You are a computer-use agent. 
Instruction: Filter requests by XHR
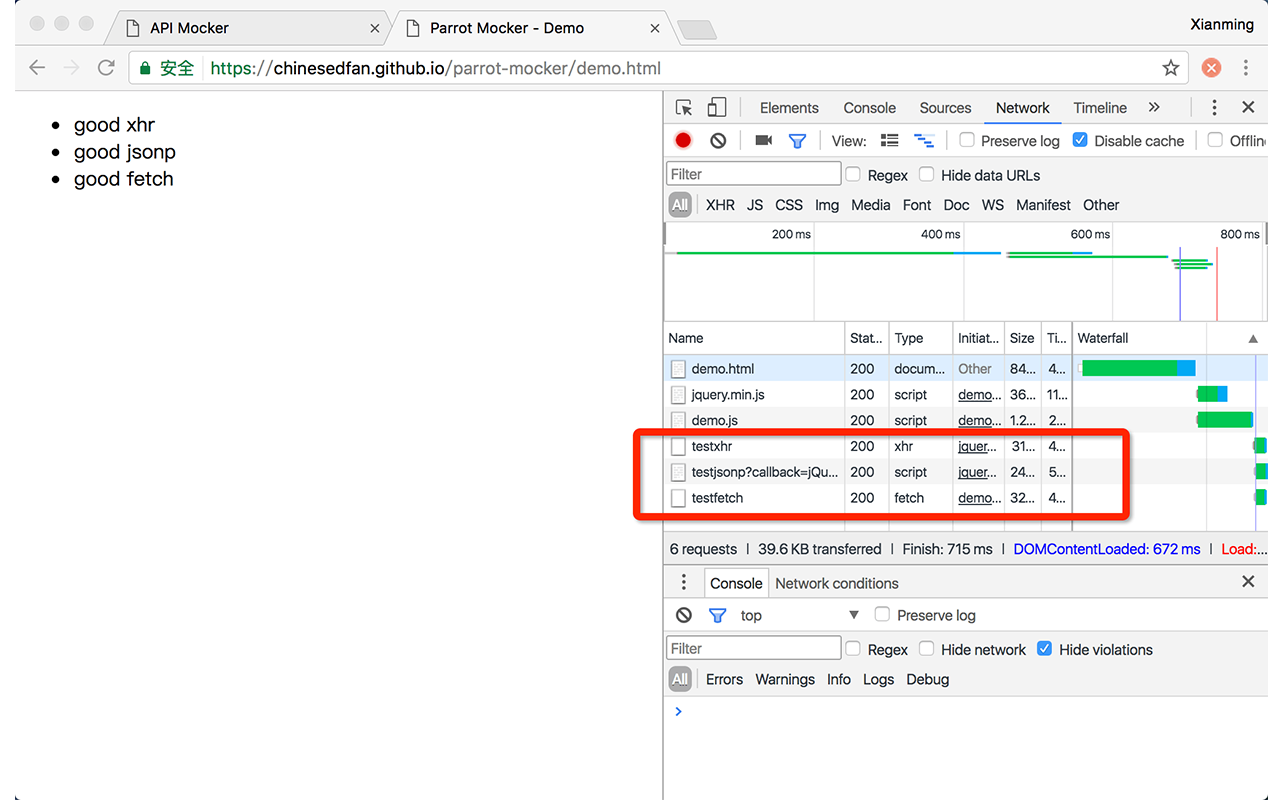[720, 205]
